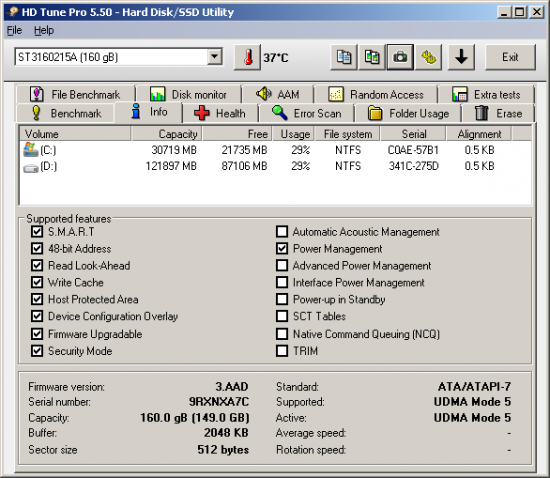Toggle the Interface Power Management checkbox

(282, 282)
